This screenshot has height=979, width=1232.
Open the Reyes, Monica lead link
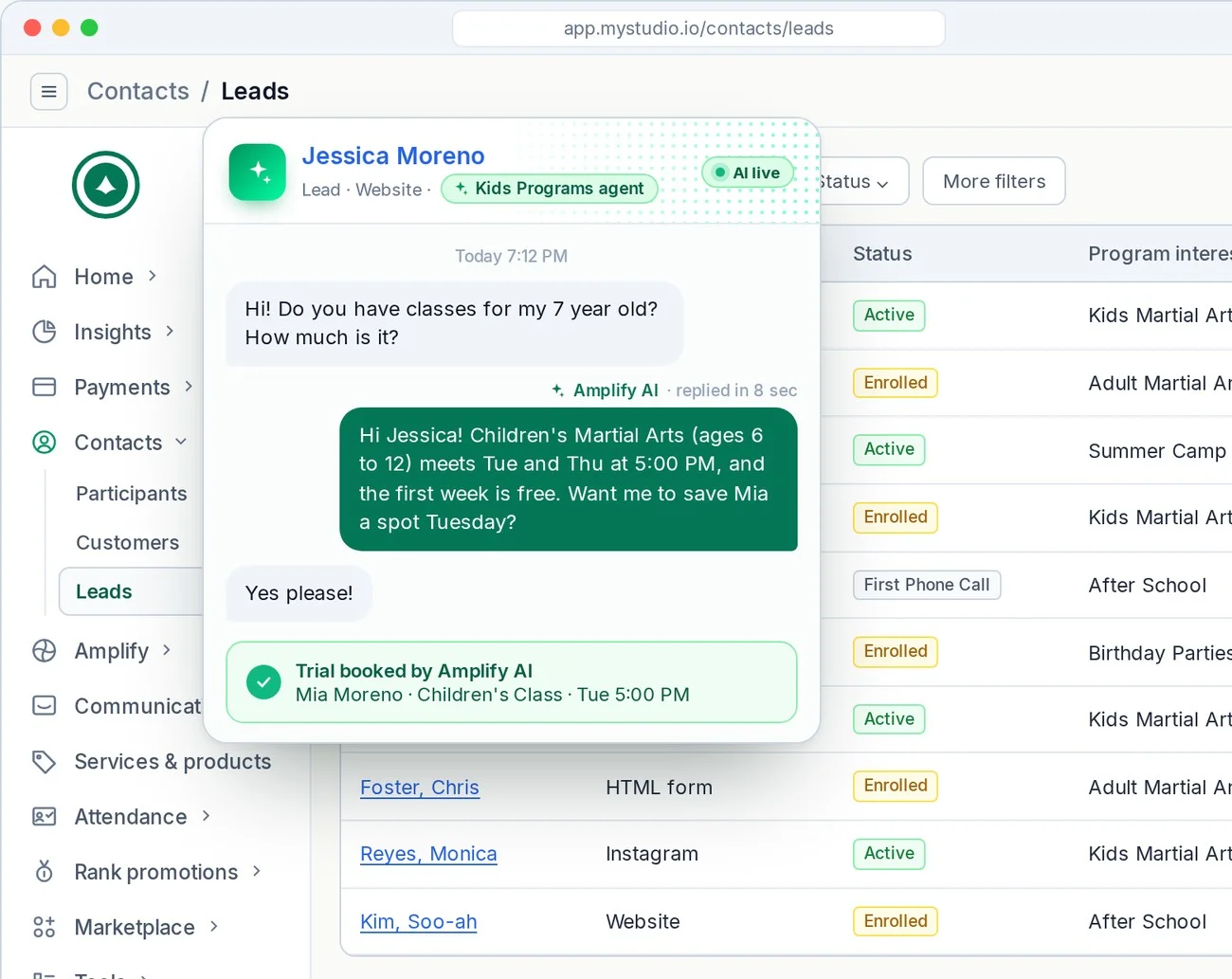(x=428, y=854)
